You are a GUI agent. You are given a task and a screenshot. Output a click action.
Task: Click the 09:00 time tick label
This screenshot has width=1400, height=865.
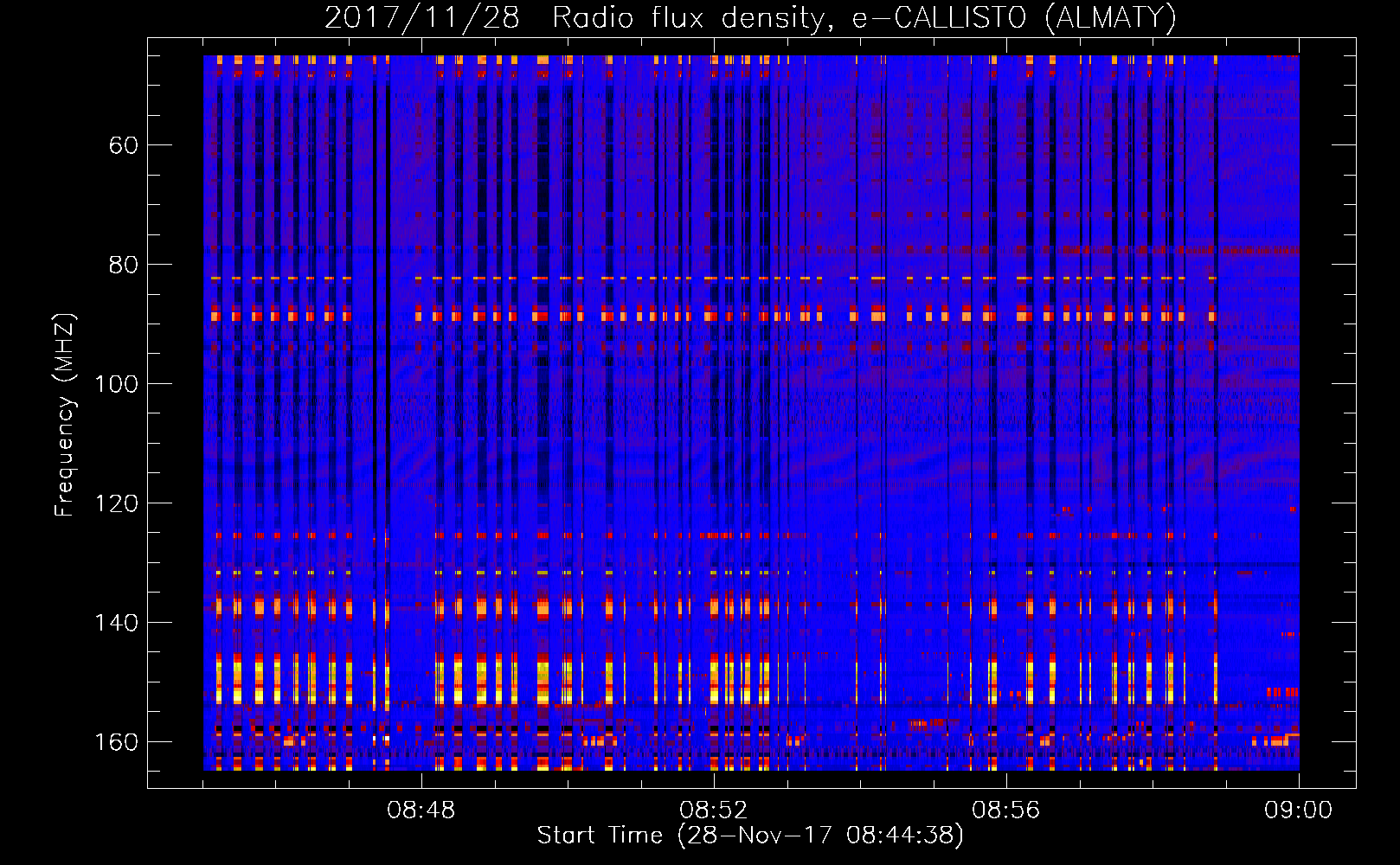point(1299,811)
